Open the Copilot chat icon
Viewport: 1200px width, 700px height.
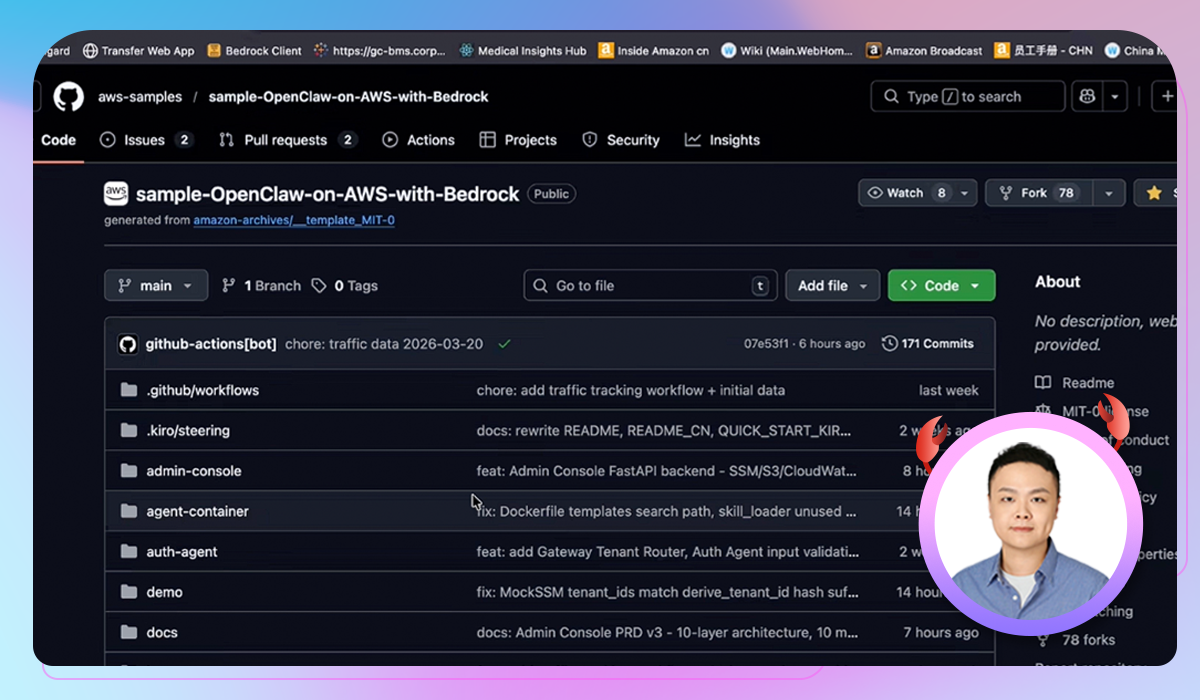[1086, 97]
